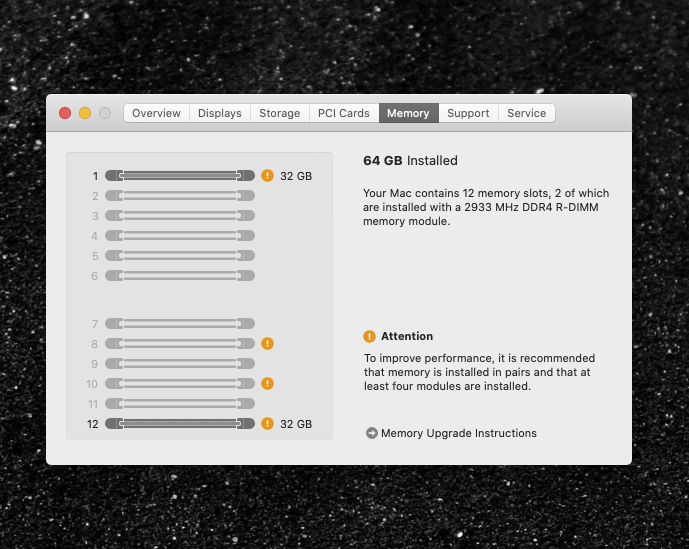
Task: Select empty memory slot 6 bar
Action: 180,276
